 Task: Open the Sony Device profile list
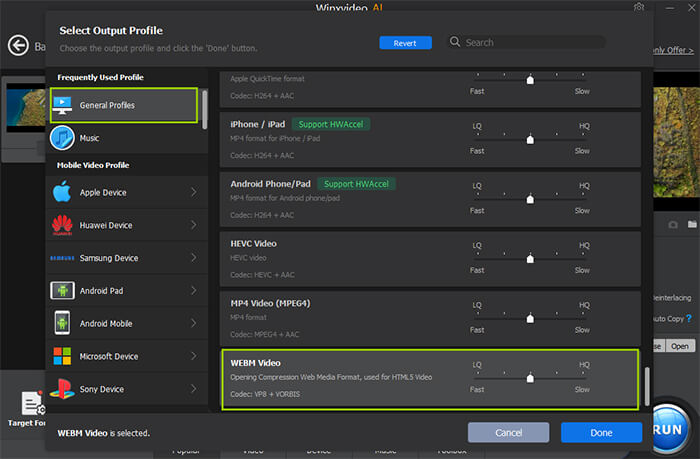(127, 389)
